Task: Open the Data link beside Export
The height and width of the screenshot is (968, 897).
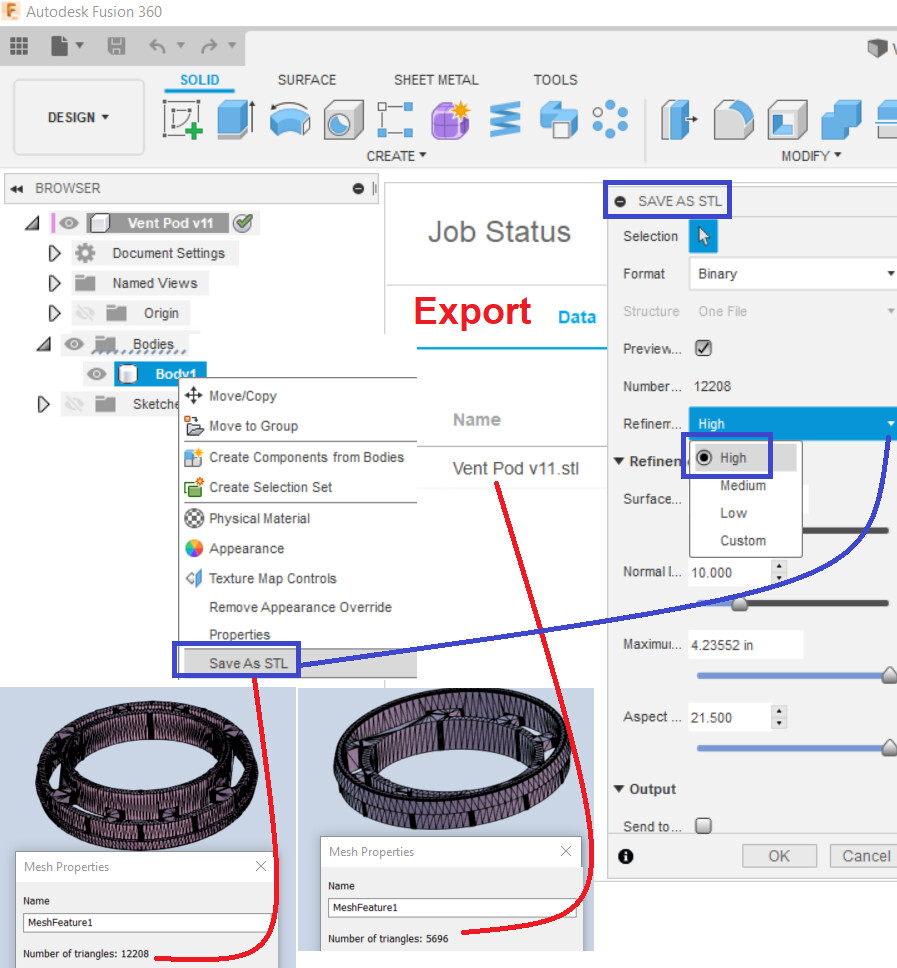Action: (577, 317)
